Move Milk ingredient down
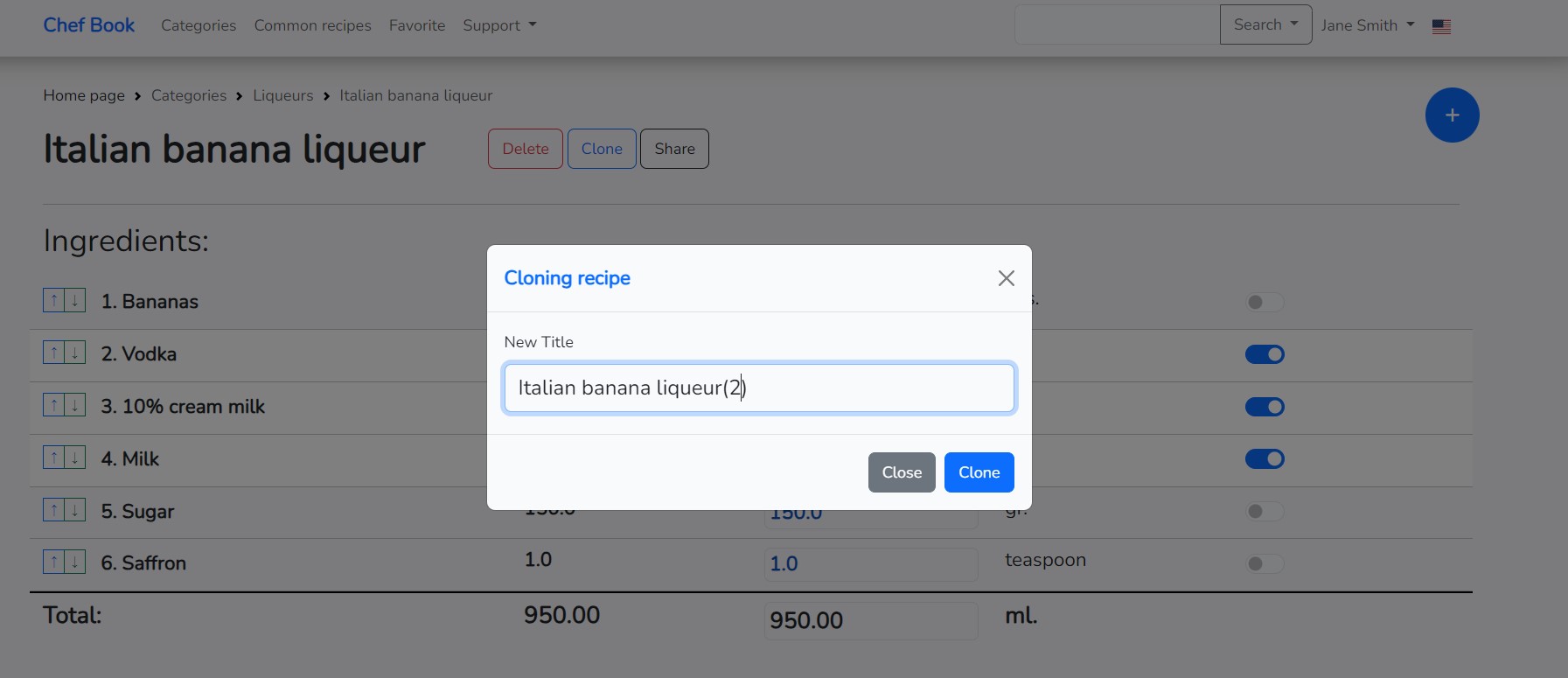 click(x=75, y=458)
